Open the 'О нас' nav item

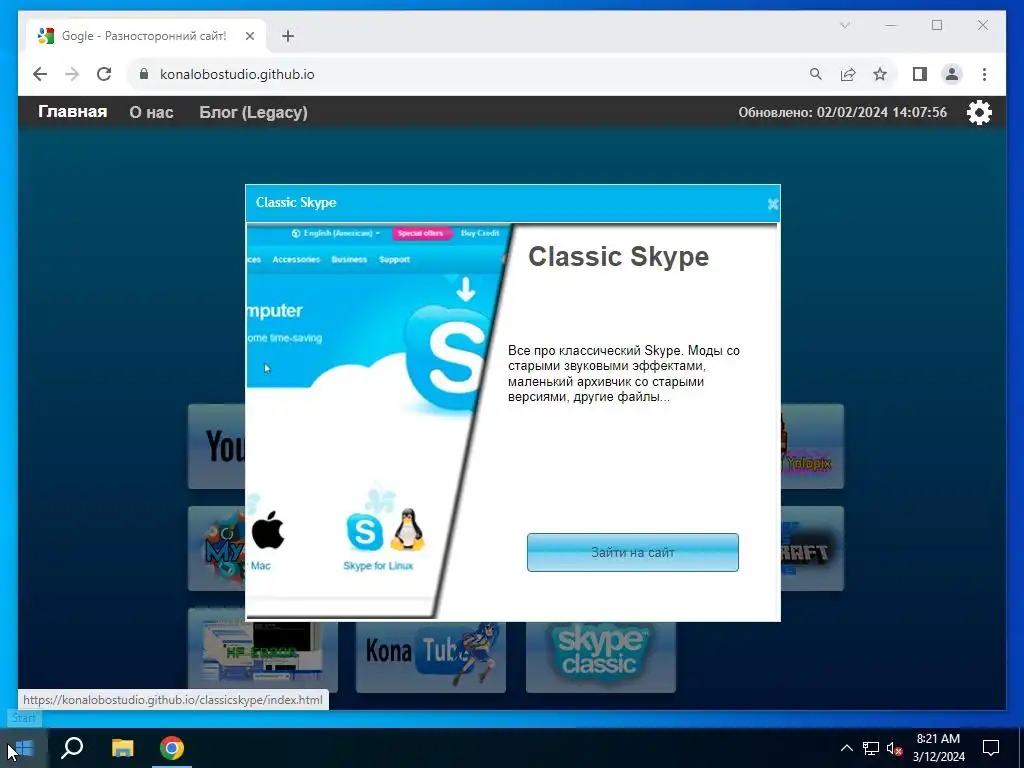pos(152,112)
